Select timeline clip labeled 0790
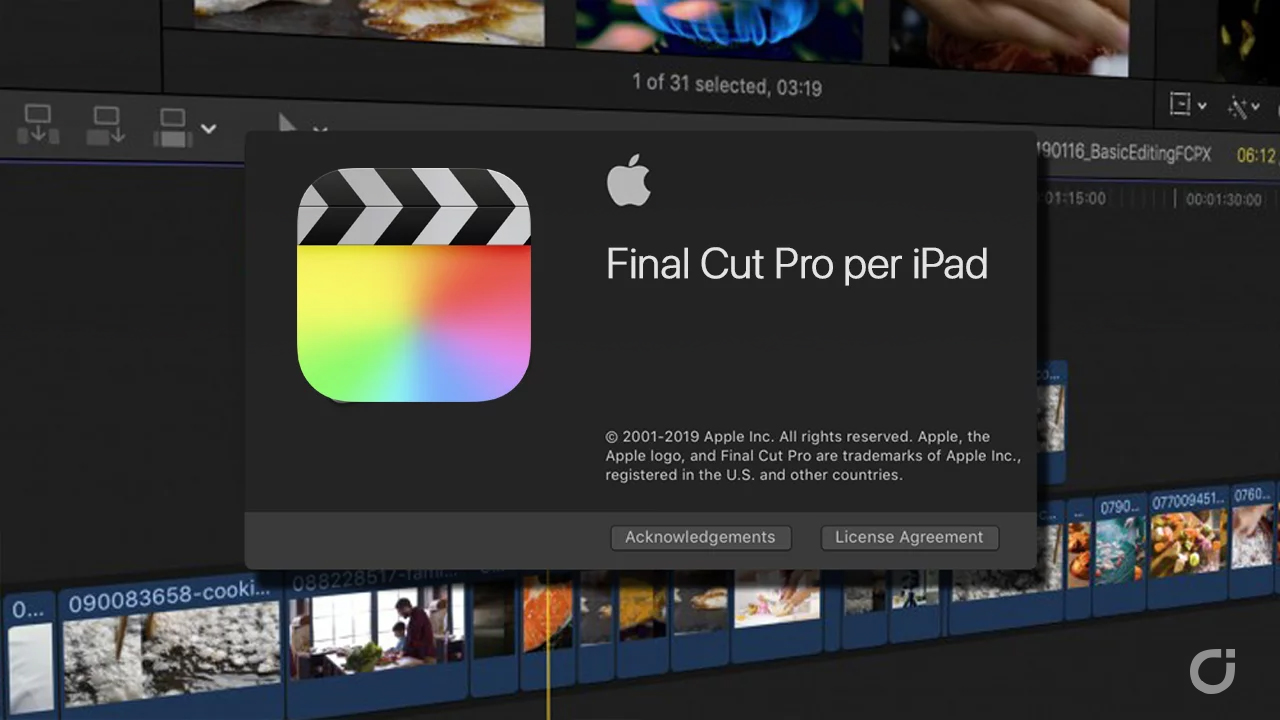Image resolution: width=1280 pixels, height=720 pixels. pyautogui.click(x=1120, y=552)
